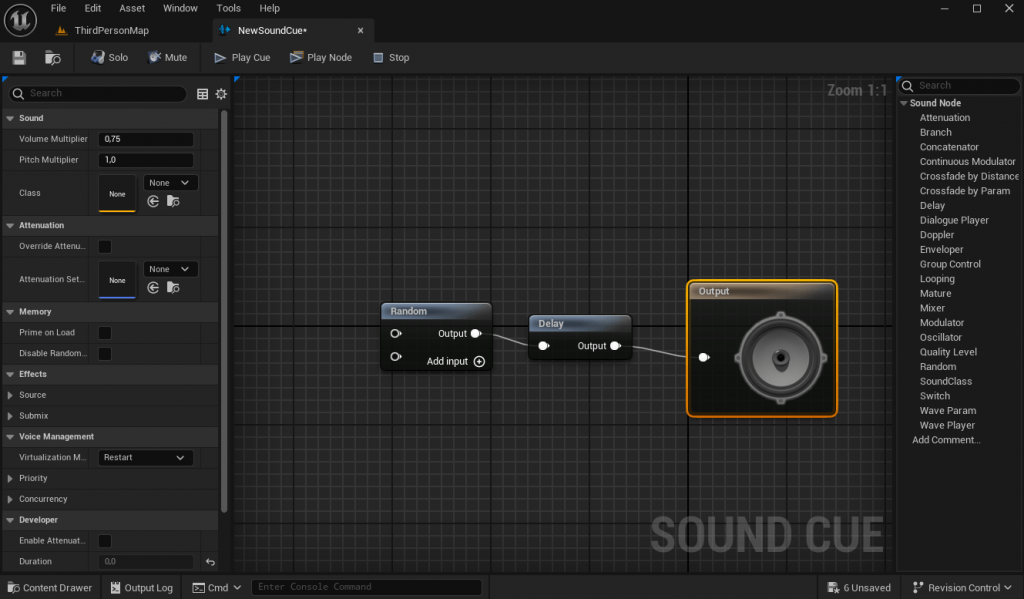The width and height of the screenshot is (1024, 599).
Task: Open the details view settings gear icon
Action: (220, 93)
